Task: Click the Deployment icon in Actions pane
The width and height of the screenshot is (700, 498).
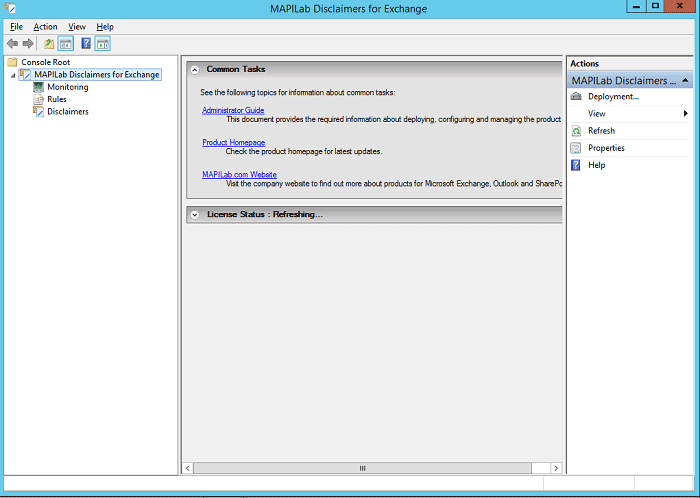Action: pyautogui.click(x=576, y=96)
